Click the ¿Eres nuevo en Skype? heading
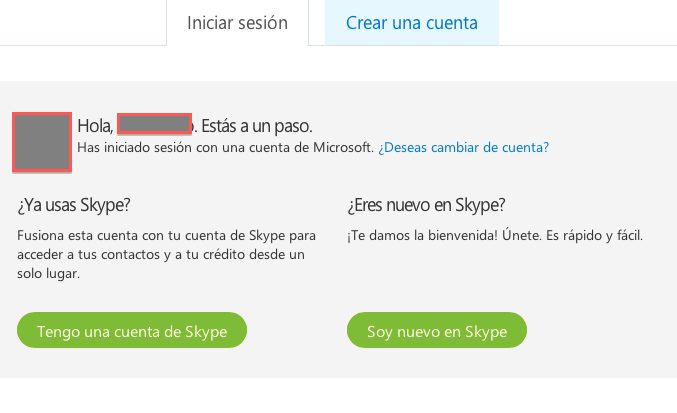This screenshot has width=677, height=413. (426, 205)
